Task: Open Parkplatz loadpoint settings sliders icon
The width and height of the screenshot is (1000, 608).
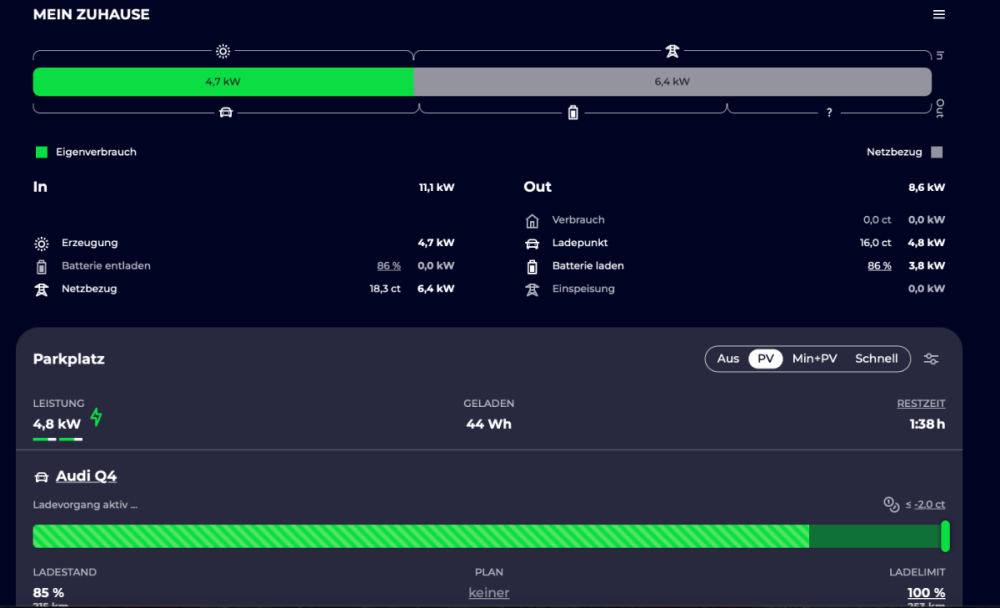Action: coord(931,359)
